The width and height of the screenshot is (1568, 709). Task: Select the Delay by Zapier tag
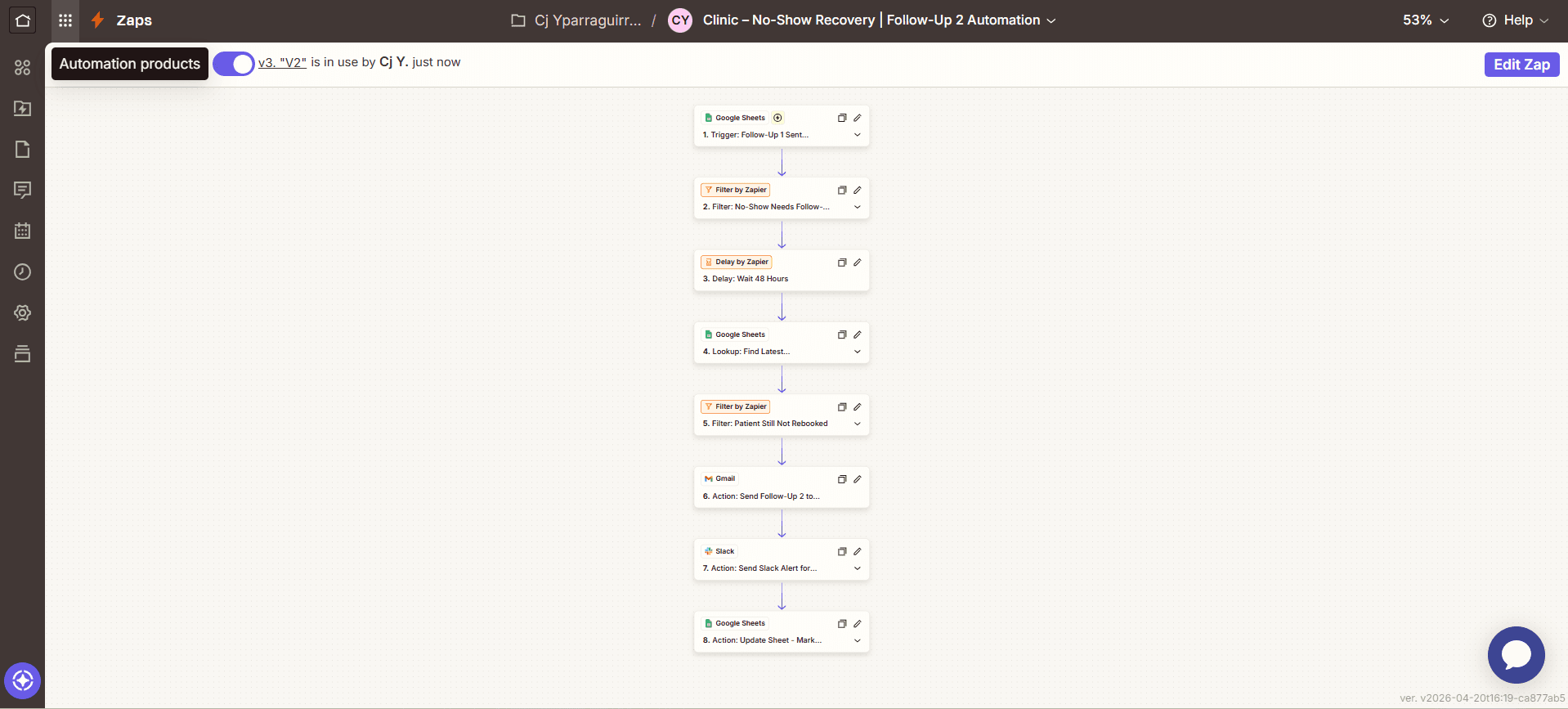[x=737, y=263]
